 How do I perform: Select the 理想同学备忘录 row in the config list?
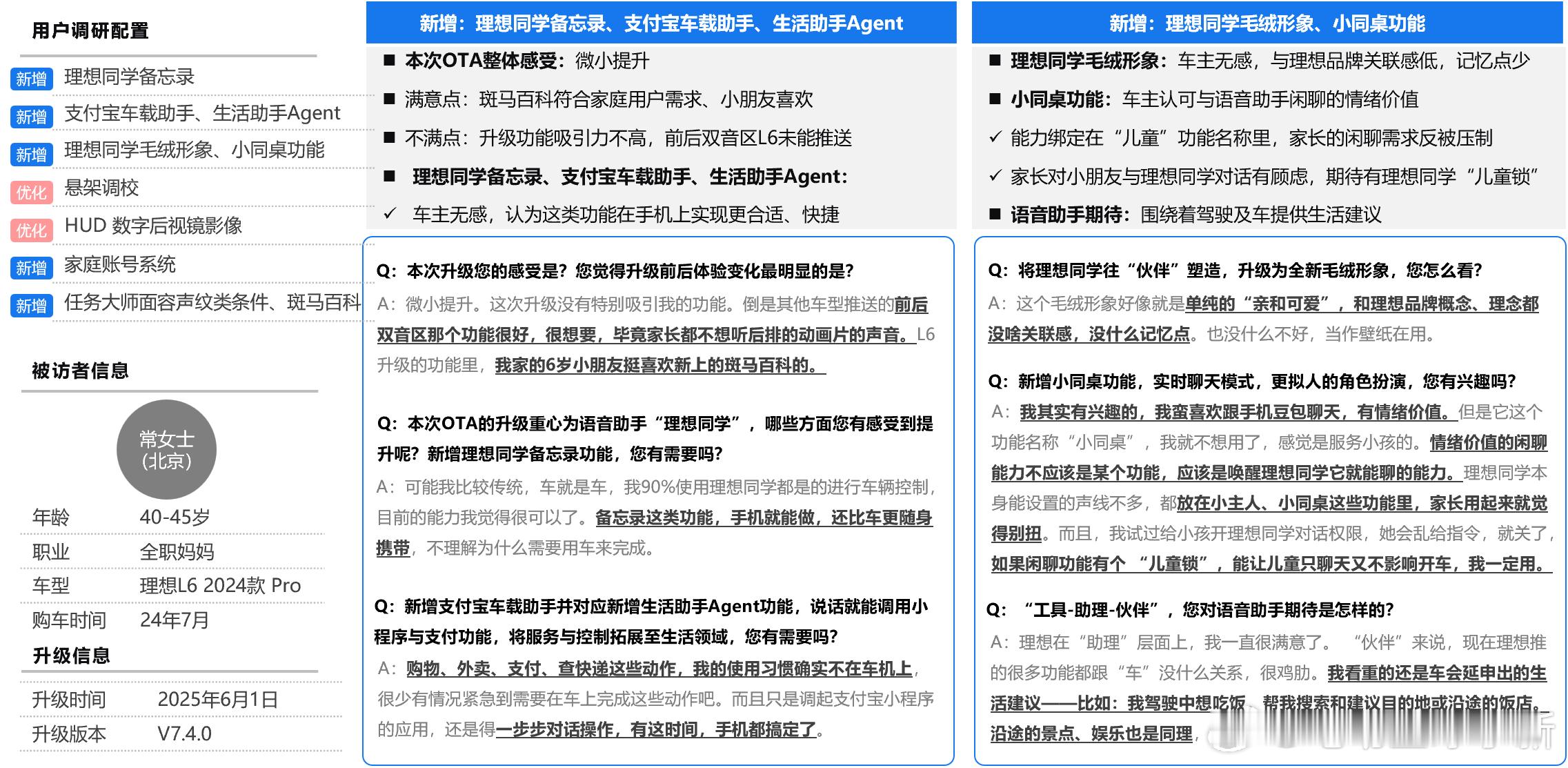tap(130, 77)
